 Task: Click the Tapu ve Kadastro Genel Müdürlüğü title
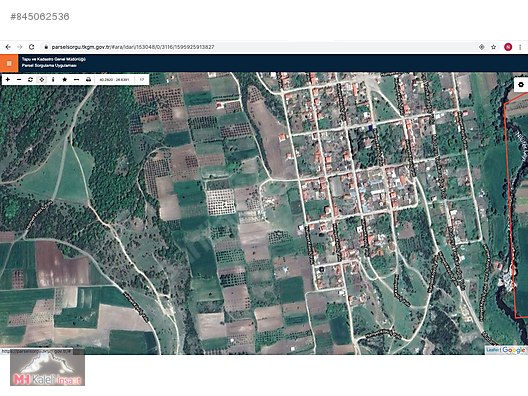click(x=54, y=59)
